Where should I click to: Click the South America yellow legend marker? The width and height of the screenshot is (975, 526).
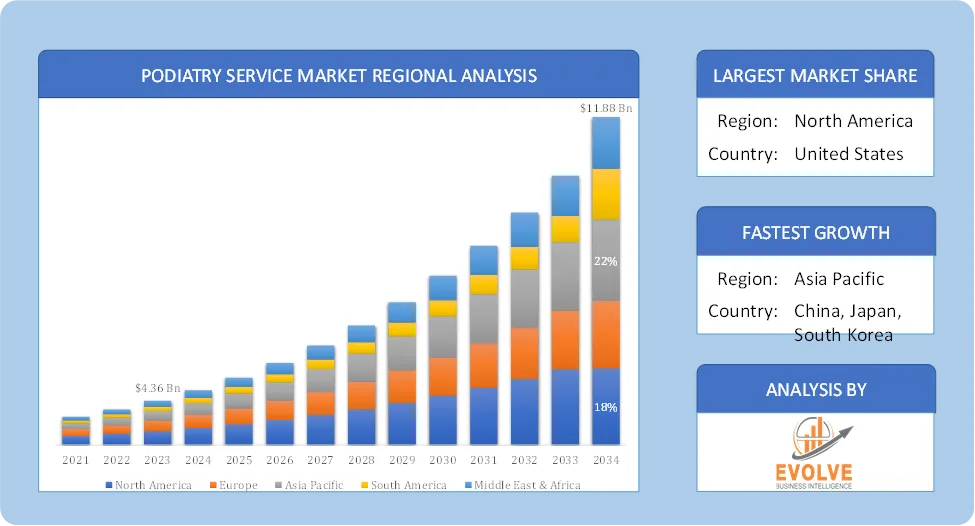[x=364, y=485]
